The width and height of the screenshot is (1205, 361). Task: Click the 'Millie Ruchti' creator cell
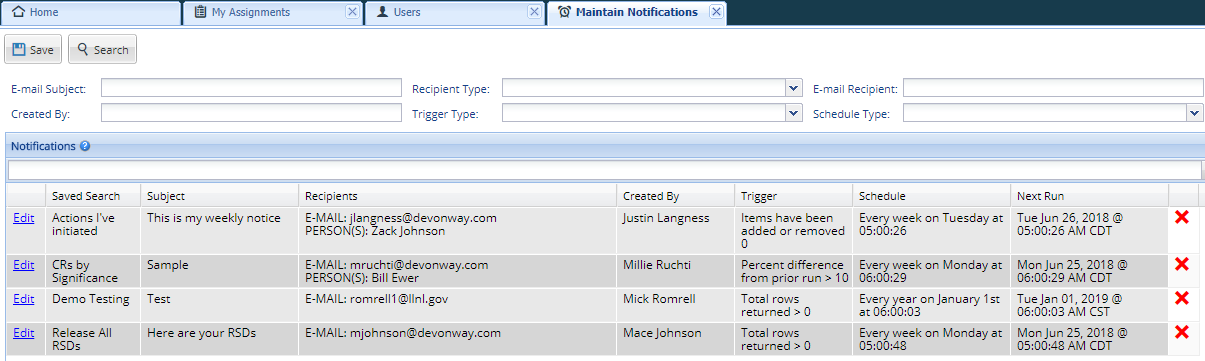tap(675, 271)
